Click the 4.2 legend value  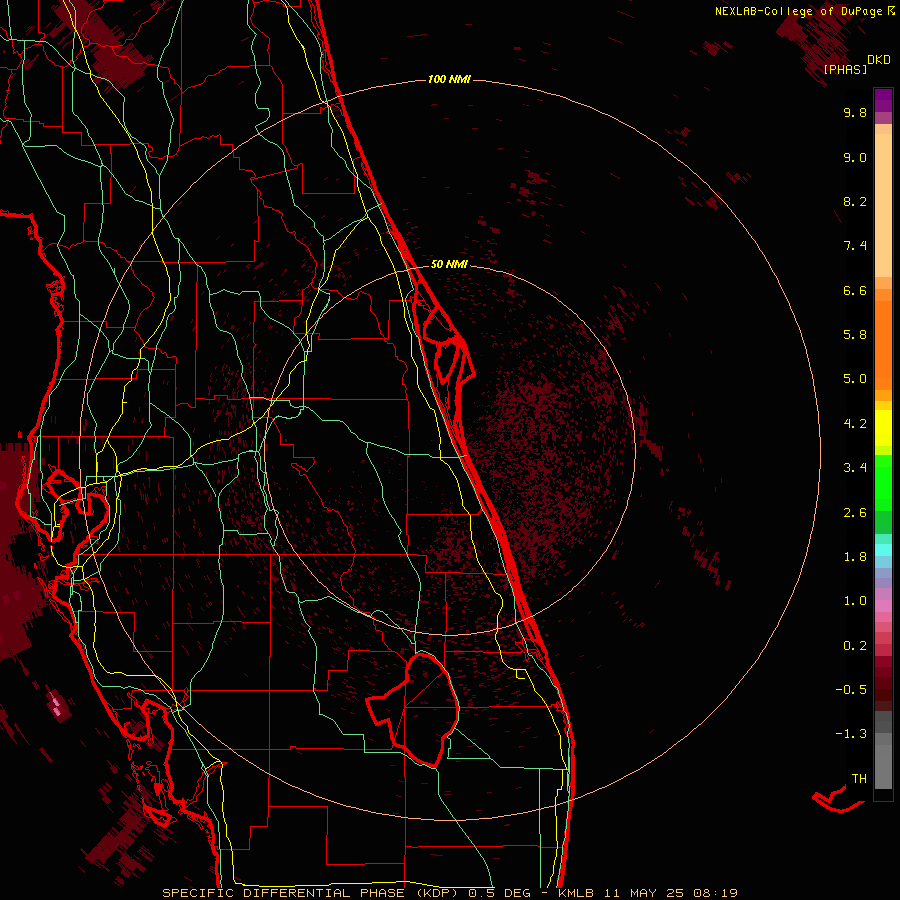pos(855,424)
